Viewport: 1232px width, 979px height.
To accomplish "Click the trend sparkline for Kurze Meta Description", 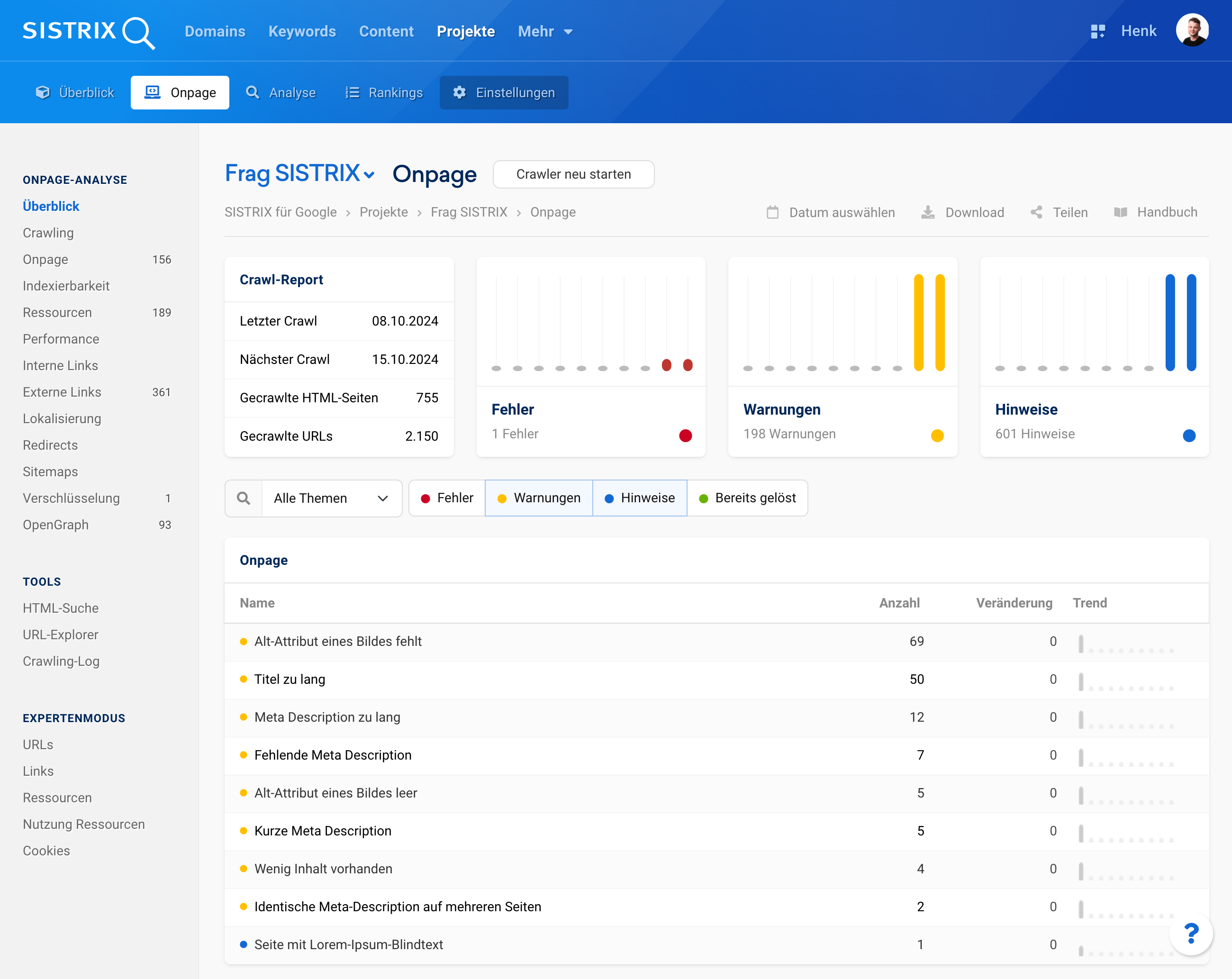I will [x=1126, y=833].
